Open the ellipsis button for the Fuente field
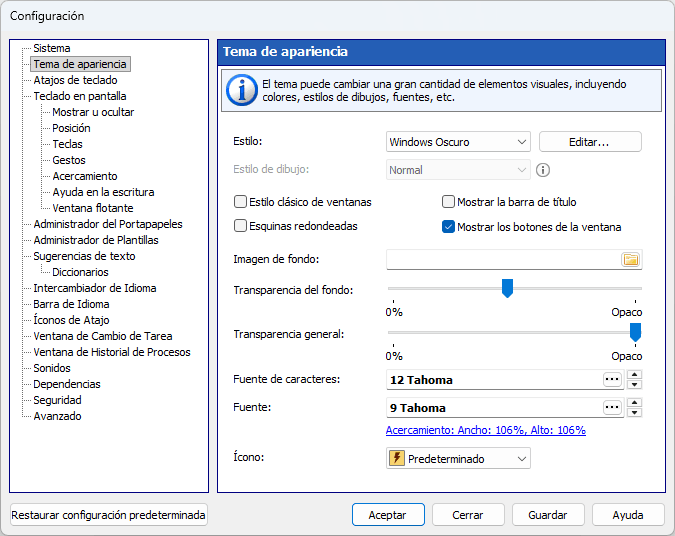Screen dimensions: 675x536 coord(612,407)
